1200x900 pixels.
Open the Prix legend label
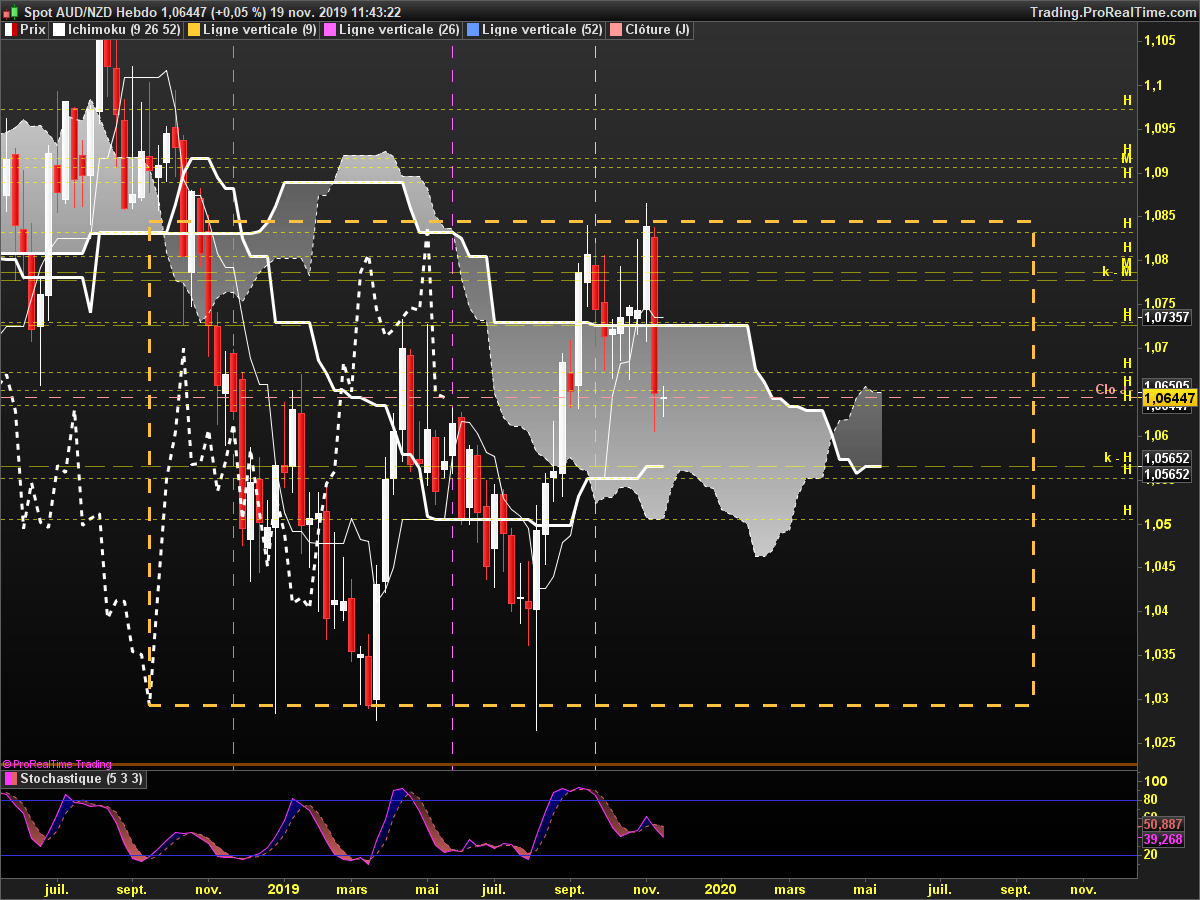(x=32, y=30)
